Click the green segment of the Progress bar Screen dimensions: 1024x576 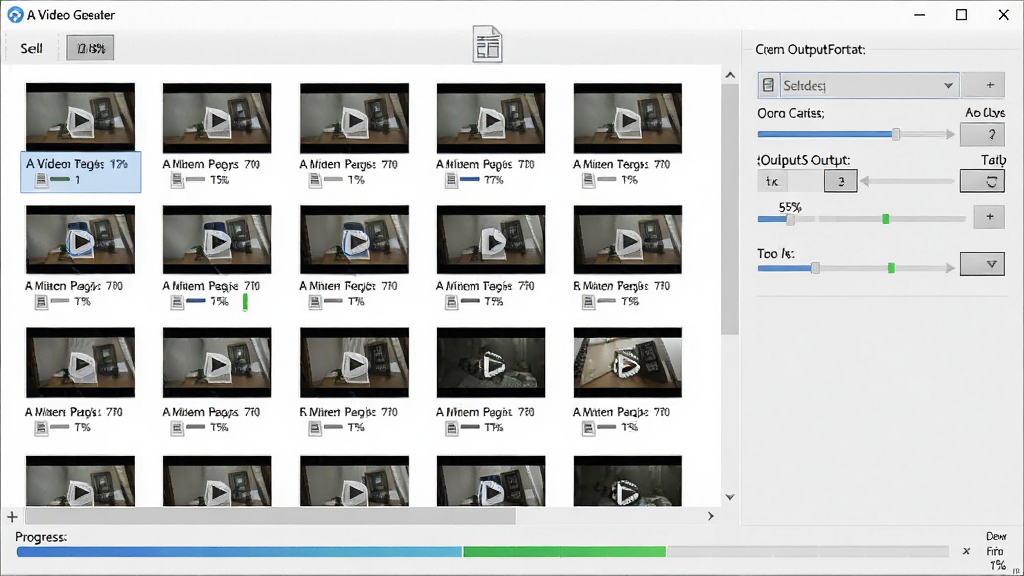564,552
